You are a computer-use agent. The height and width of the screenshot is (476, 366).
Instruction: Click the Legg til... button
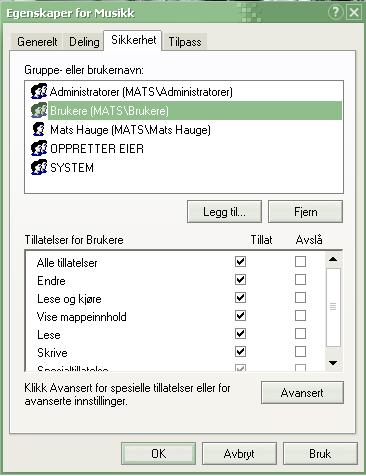pos(224,212)
